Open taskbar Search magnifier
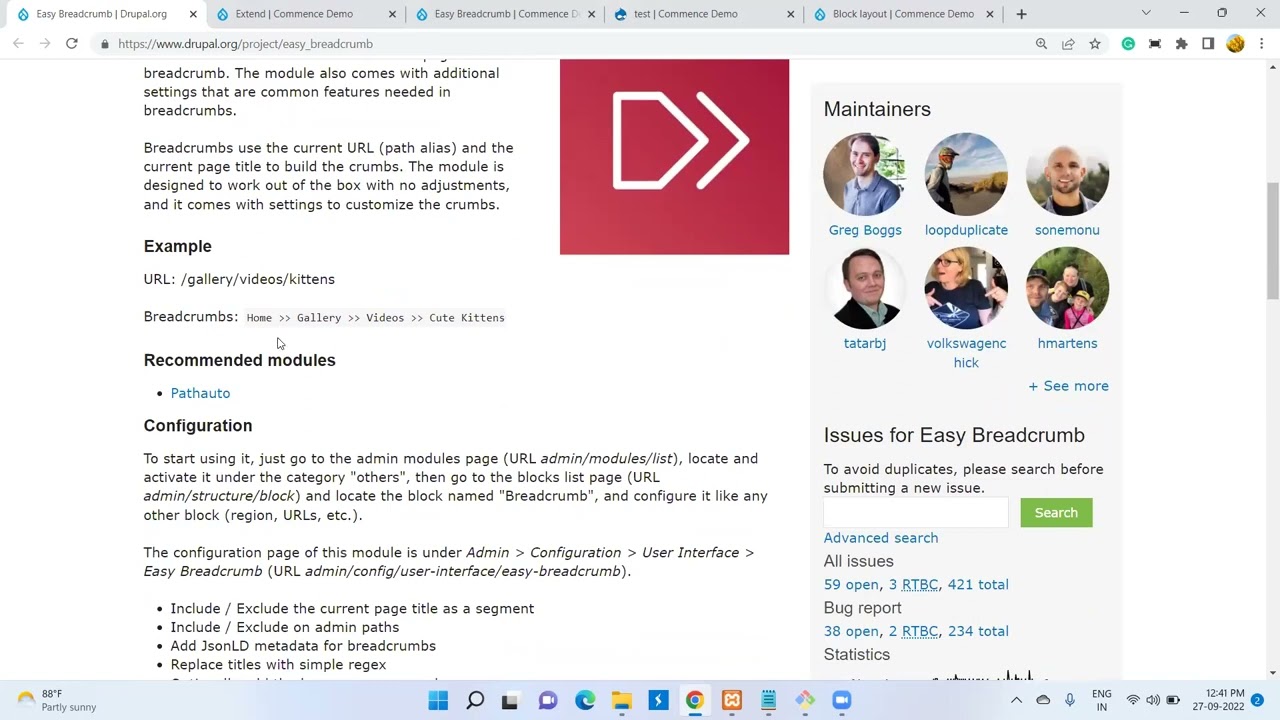1280x720 pixels. [x=475, y=700]
